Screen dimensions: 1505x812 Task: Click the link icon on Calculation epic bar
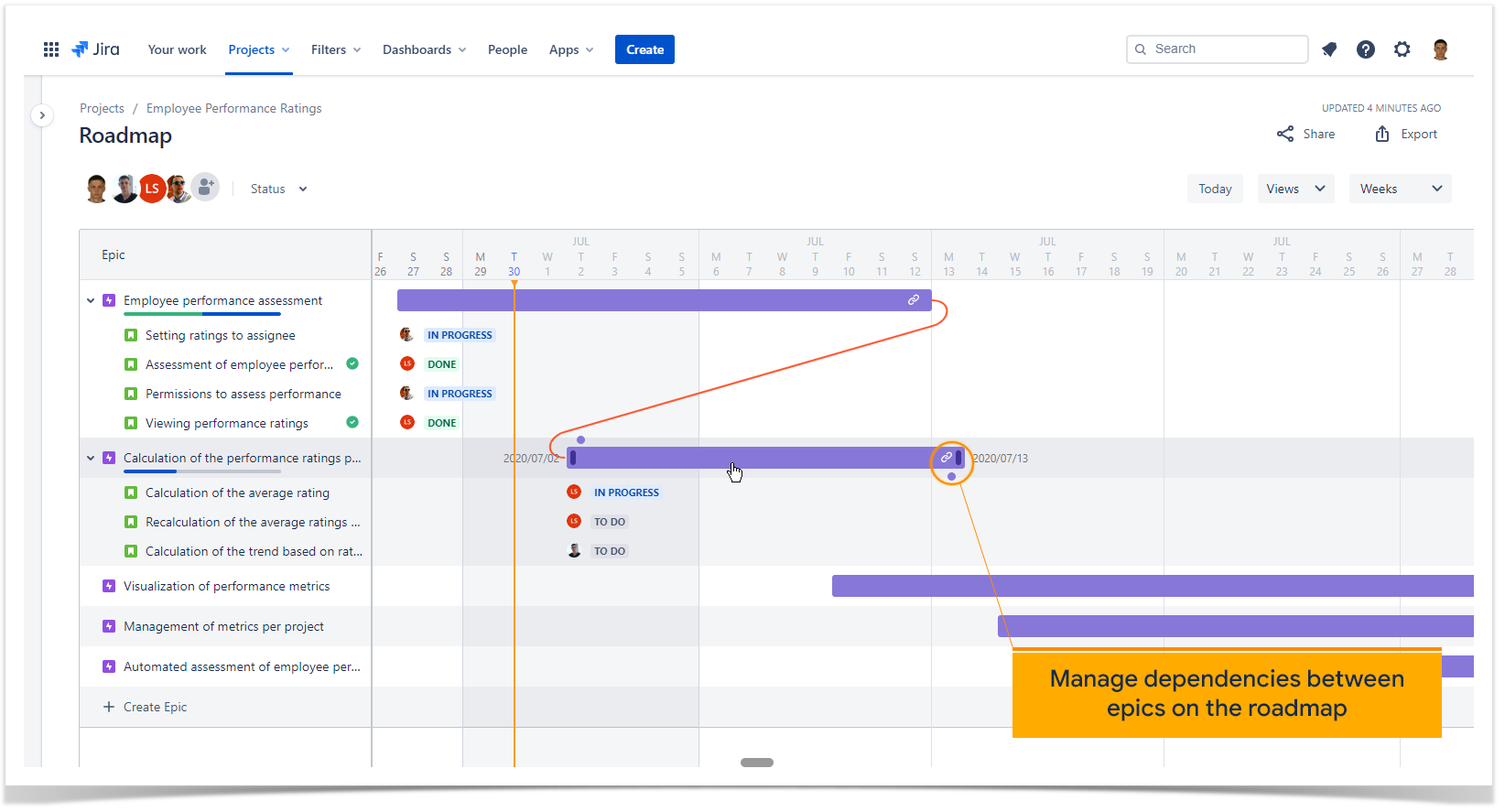(x=947, y=458)
